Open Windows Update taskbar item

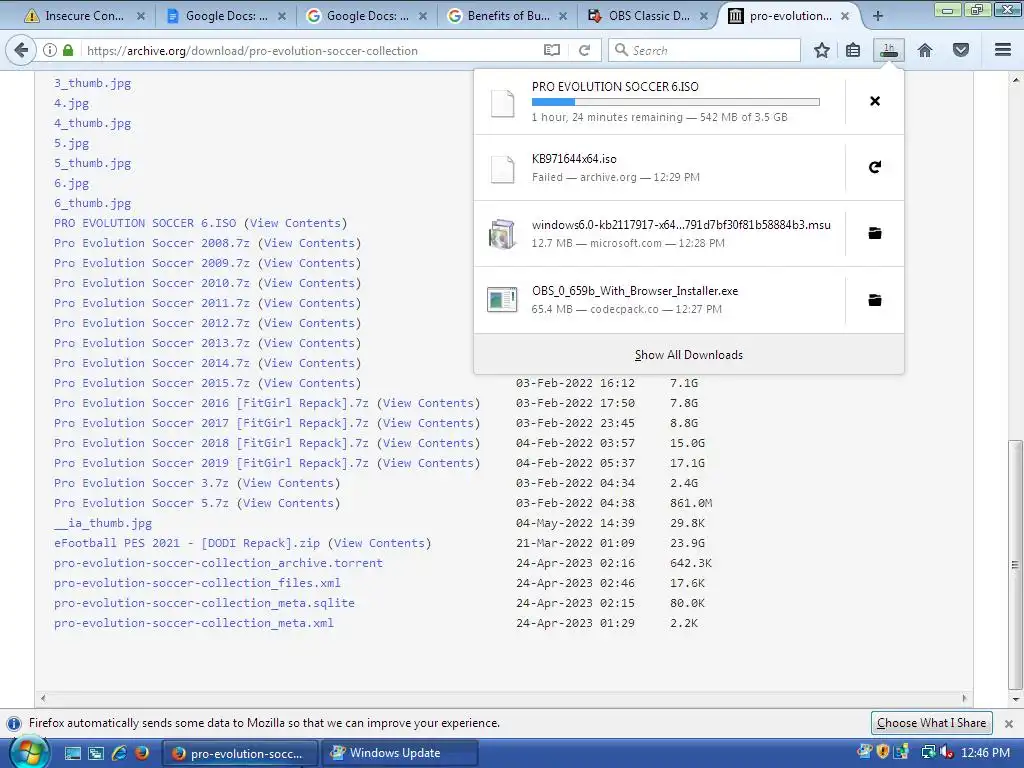(x=399, y=753)
